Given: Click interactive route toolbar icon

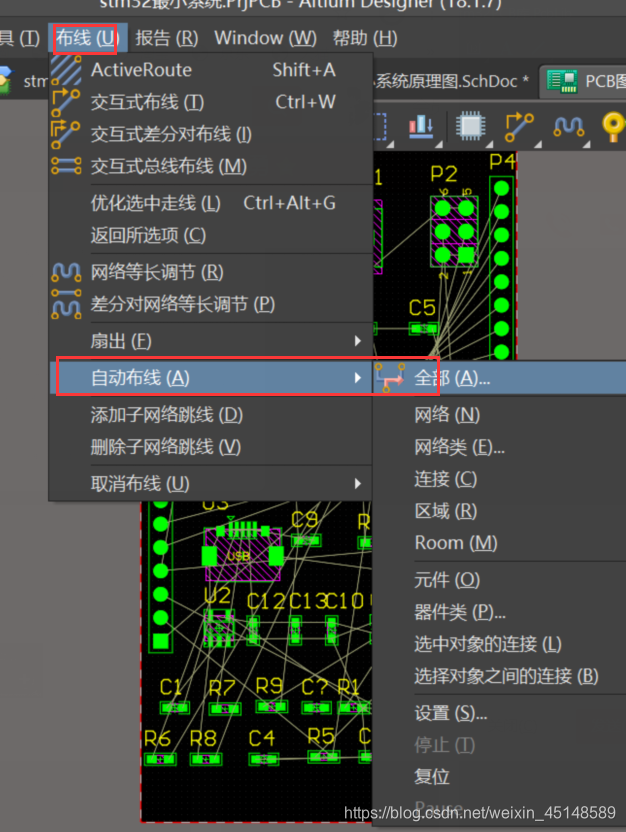Looking at the screenshot, I should click(519, 127).
